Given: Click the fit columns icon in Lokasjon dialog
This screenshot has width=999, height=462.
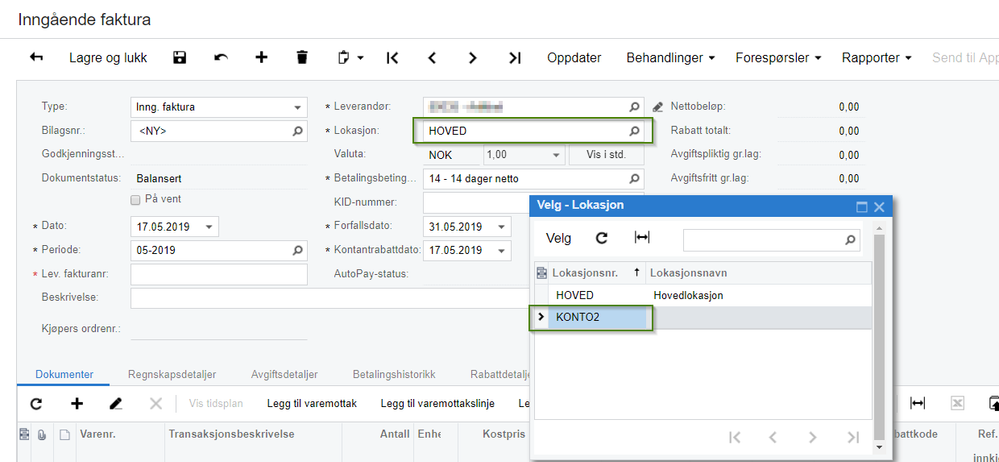Looking at the screenshot, I should tap(642, 238).
